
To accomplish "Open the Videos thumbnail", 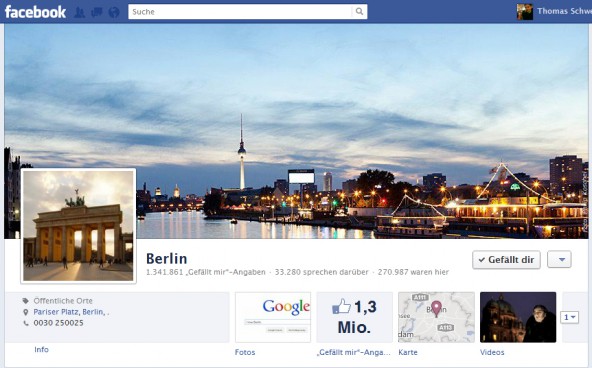I will pos(518,317).
